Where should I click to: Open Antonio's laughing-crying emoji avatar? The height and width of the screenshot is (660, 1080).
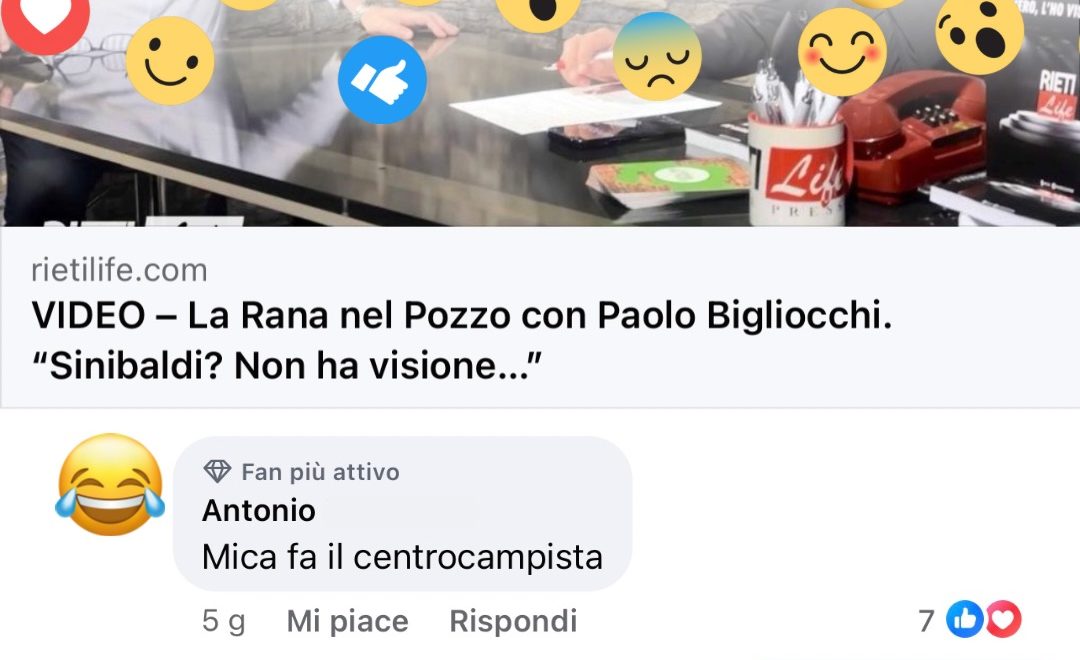[x=110, y=485]
